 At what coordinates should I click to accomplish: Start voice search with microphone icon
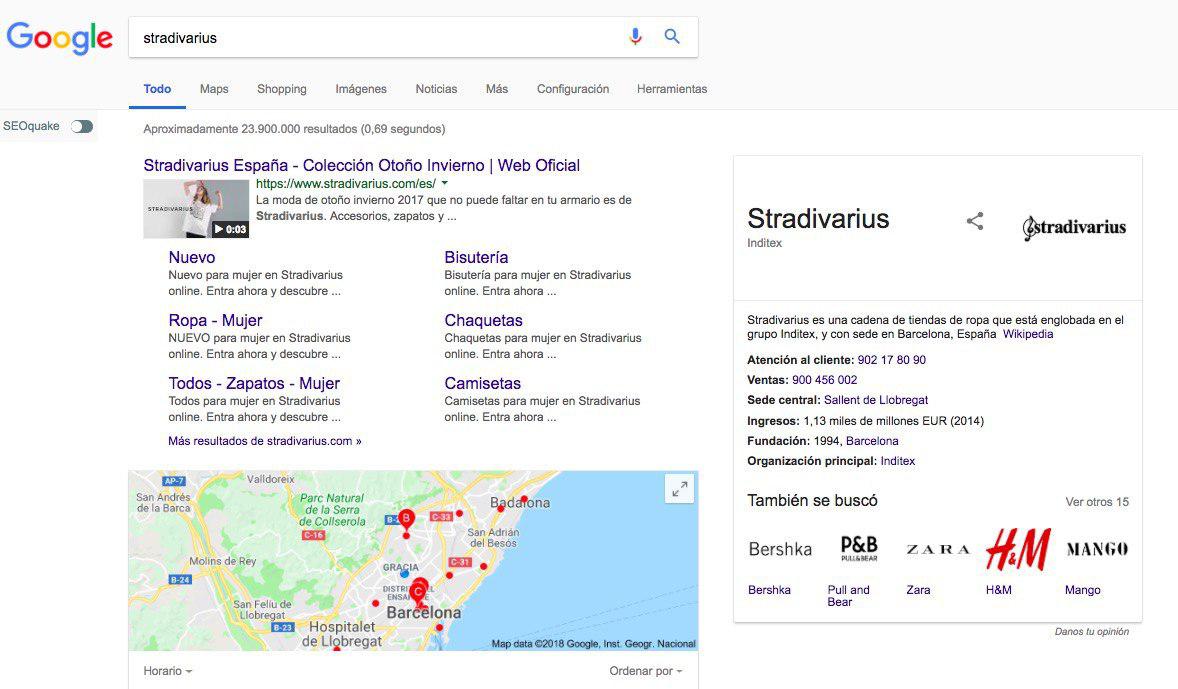click(x=635, y=37)
